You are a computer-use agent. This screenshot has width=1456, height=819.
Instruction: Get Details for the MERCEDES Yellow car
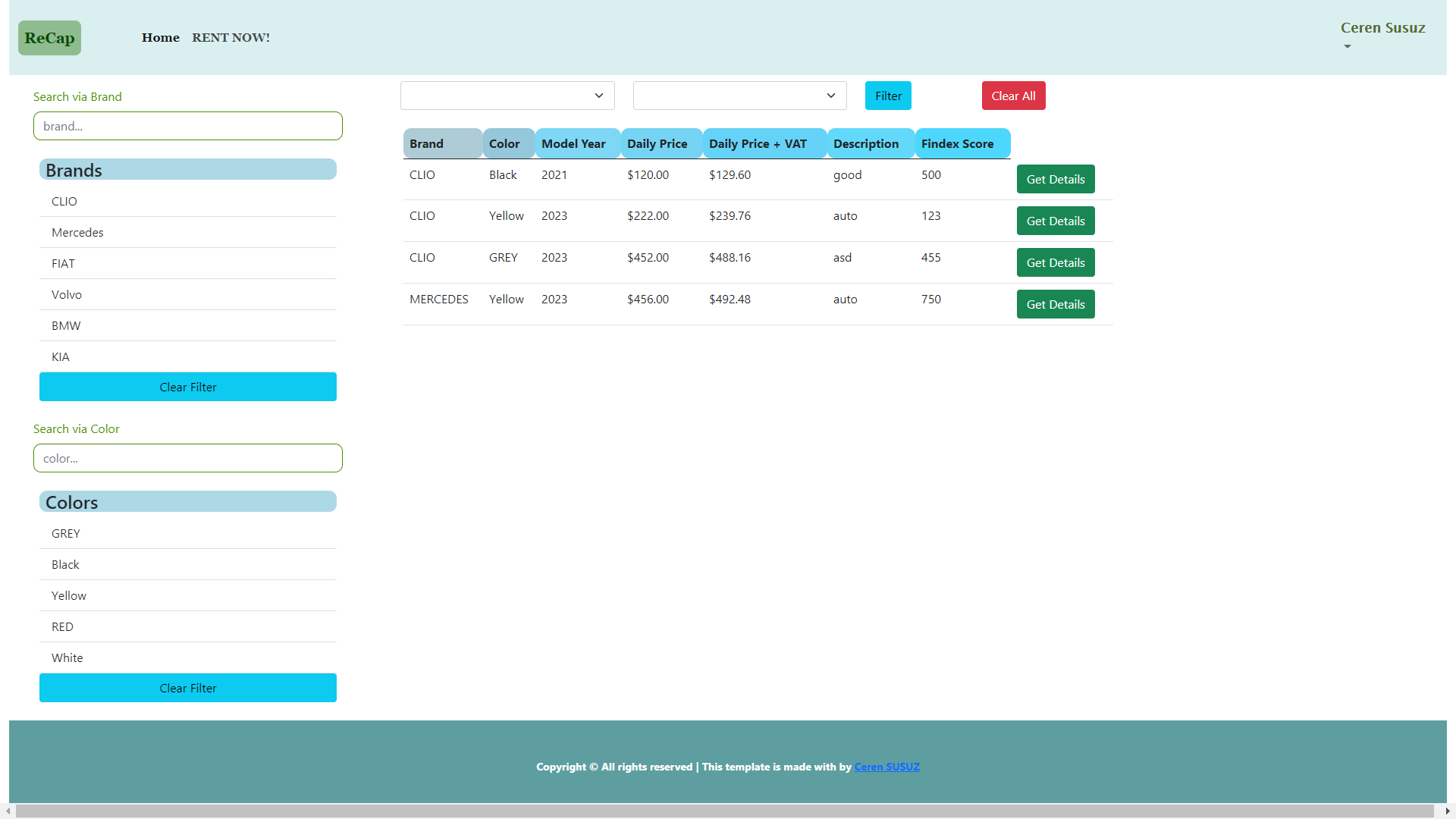point(1055,304)
